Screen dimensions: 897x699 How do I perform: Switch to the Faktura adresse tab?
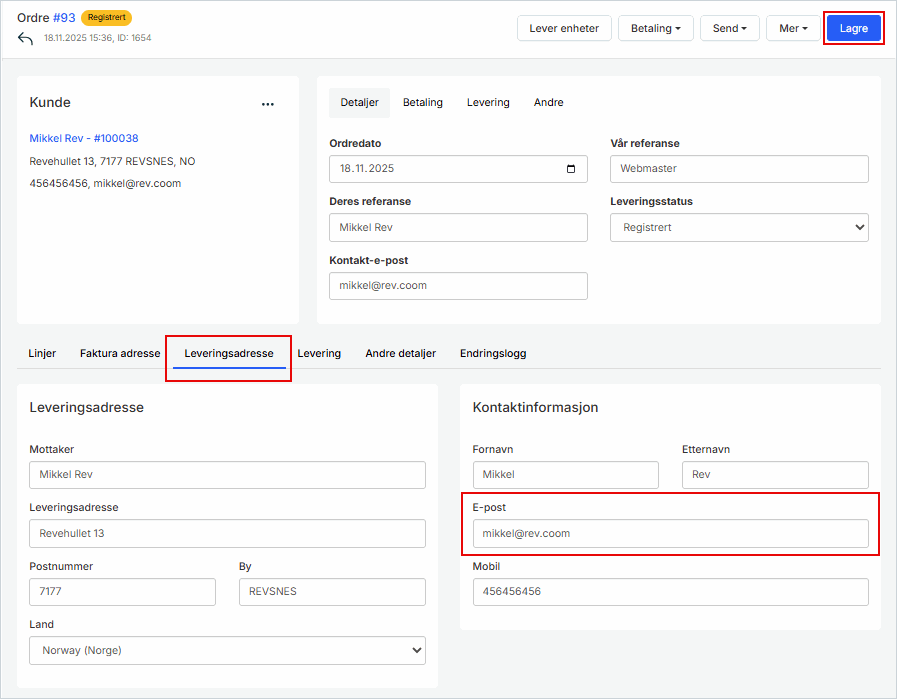120,353
